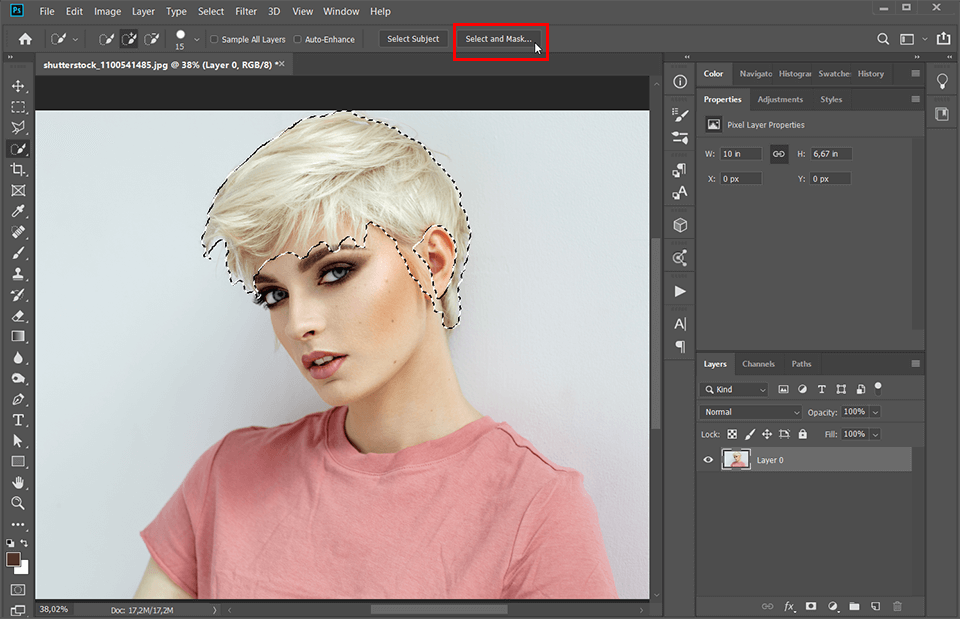Open the Filter menu

(246, 11)
